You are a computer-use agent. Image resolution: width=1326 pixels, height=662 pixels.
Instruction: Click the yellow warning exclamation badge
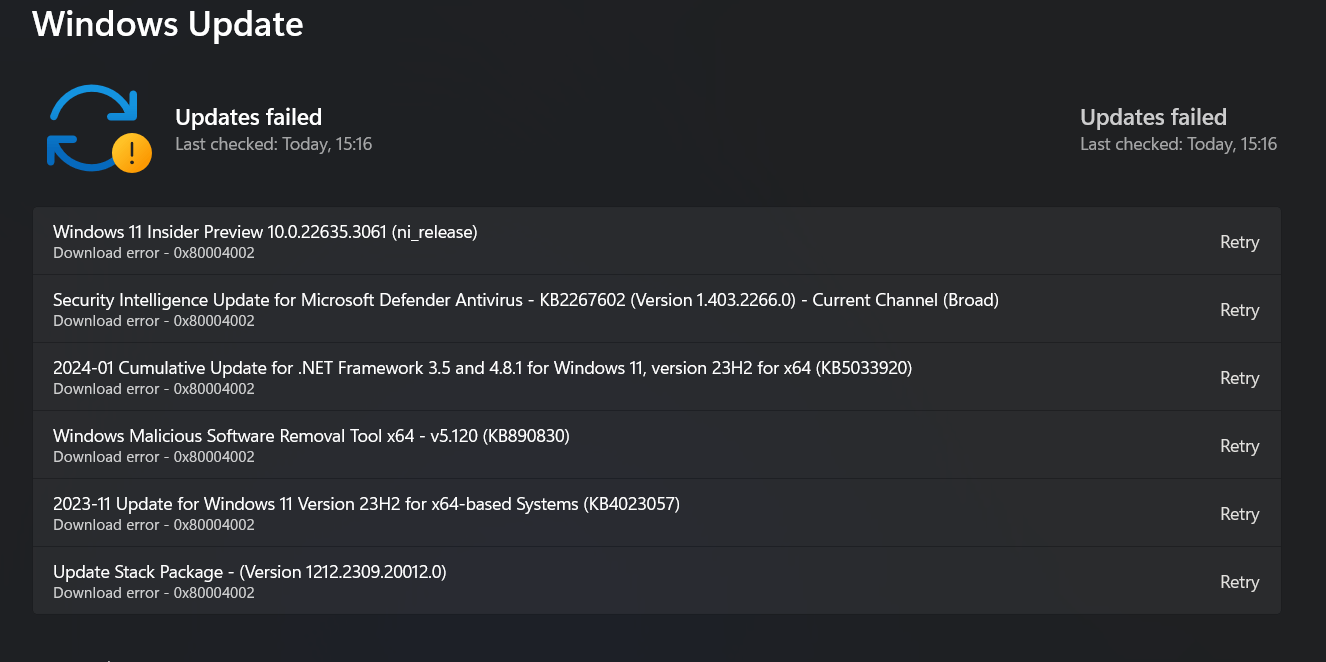click(132, 152)
